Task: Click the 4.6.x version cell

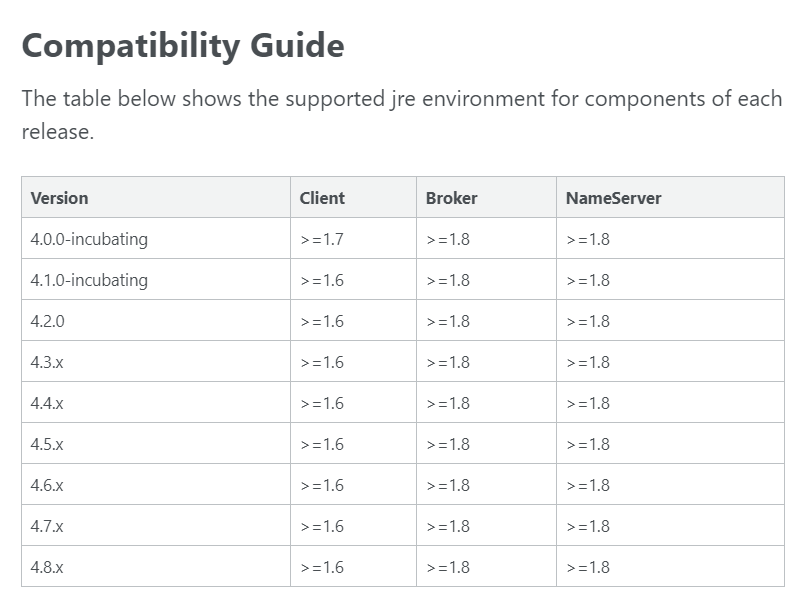Action: click(47, 485)
